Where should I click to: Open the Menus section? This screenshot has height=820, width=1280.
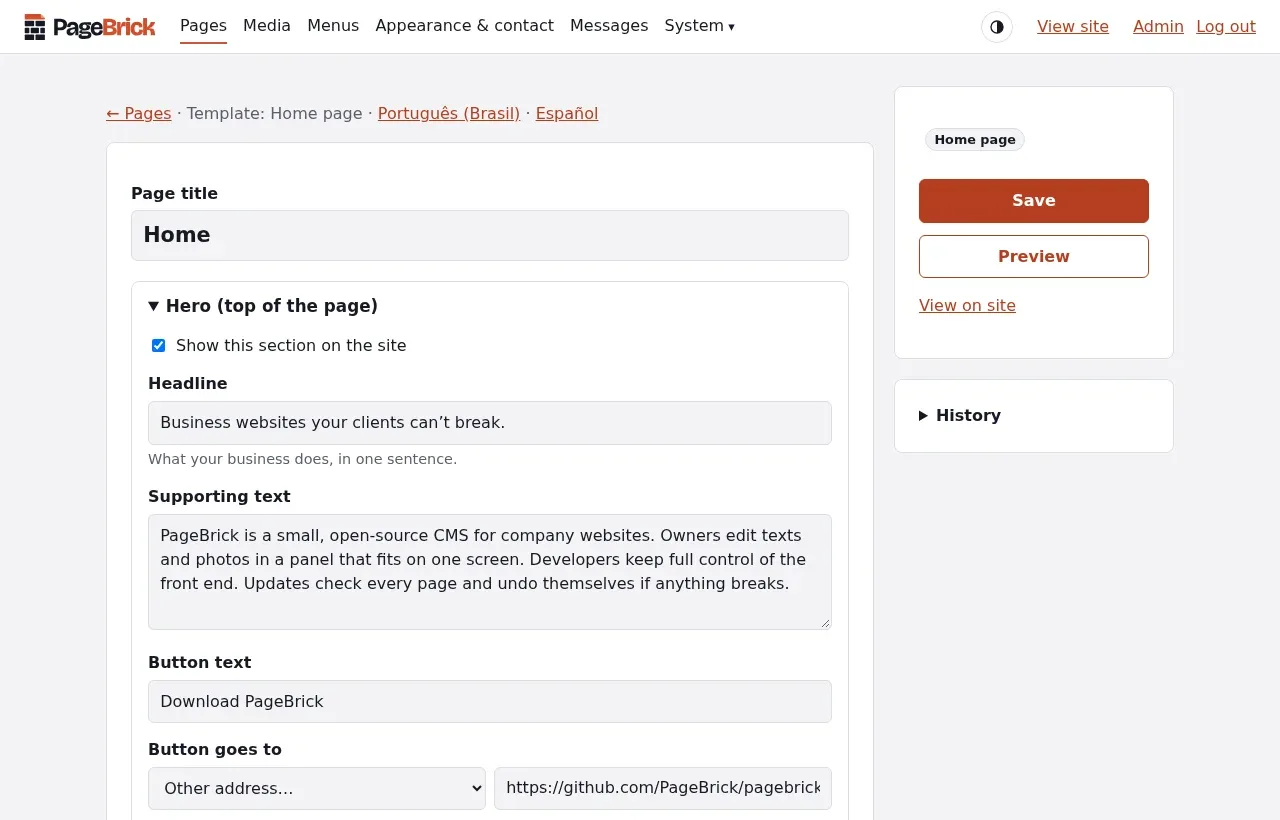[x=333, y=26]
